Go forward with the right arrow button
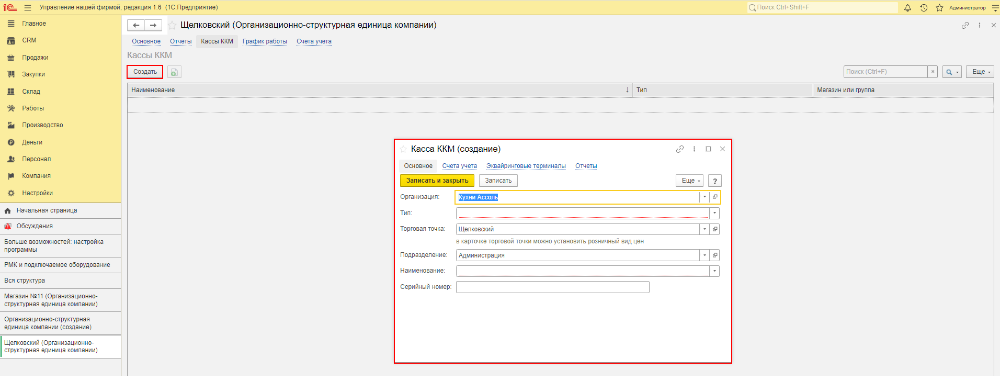1000x376 pixels. tap(153, 25)
